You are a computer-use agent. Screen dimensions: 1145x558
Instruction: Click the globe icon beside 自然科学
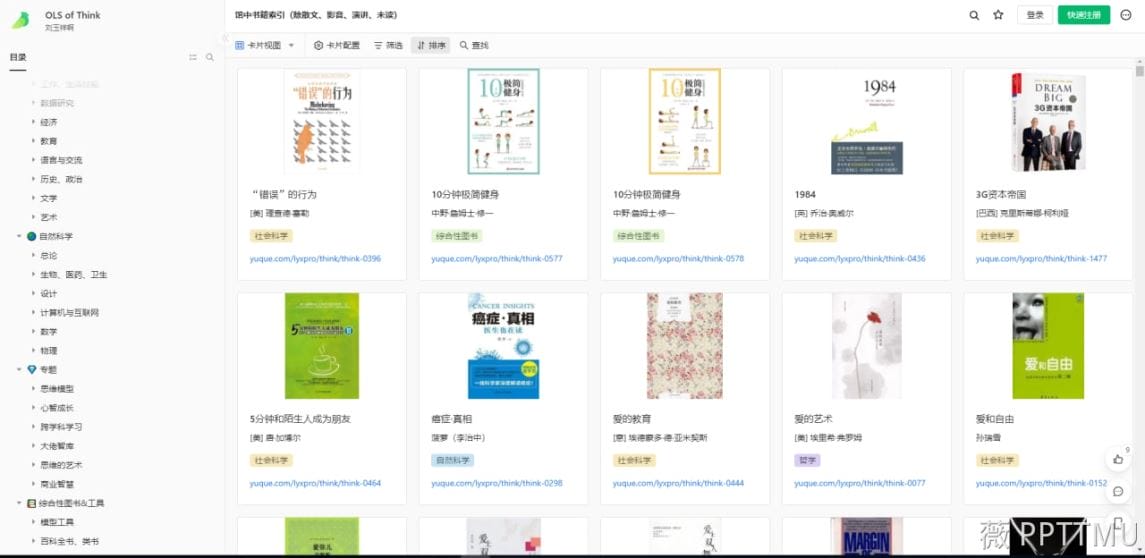[31, 237]
